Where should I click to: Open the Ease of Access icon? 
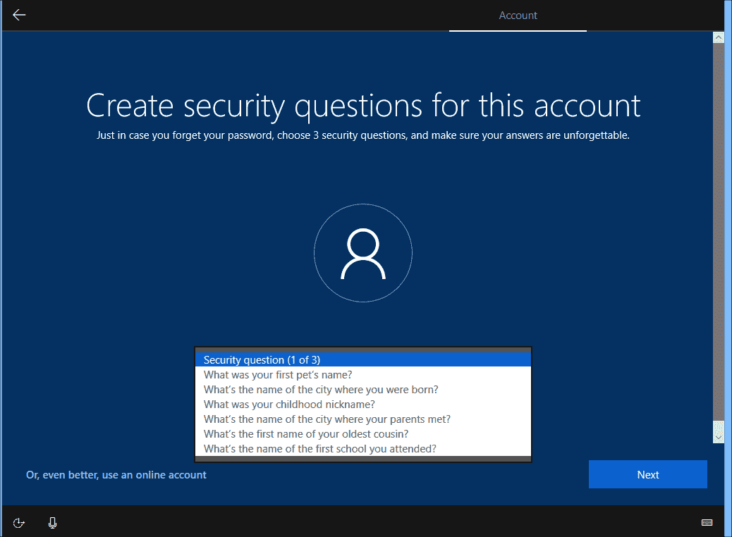click(19, 522)
